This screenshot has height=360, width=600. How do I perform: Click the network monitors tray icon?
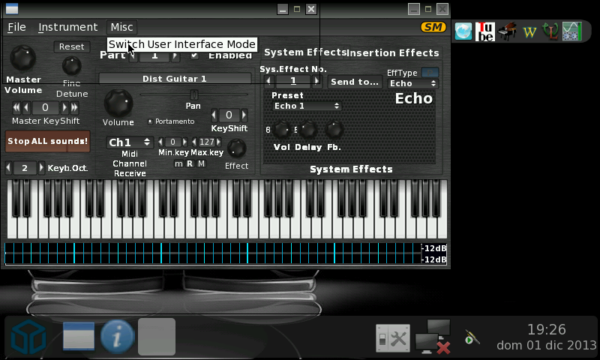[433, 337]
